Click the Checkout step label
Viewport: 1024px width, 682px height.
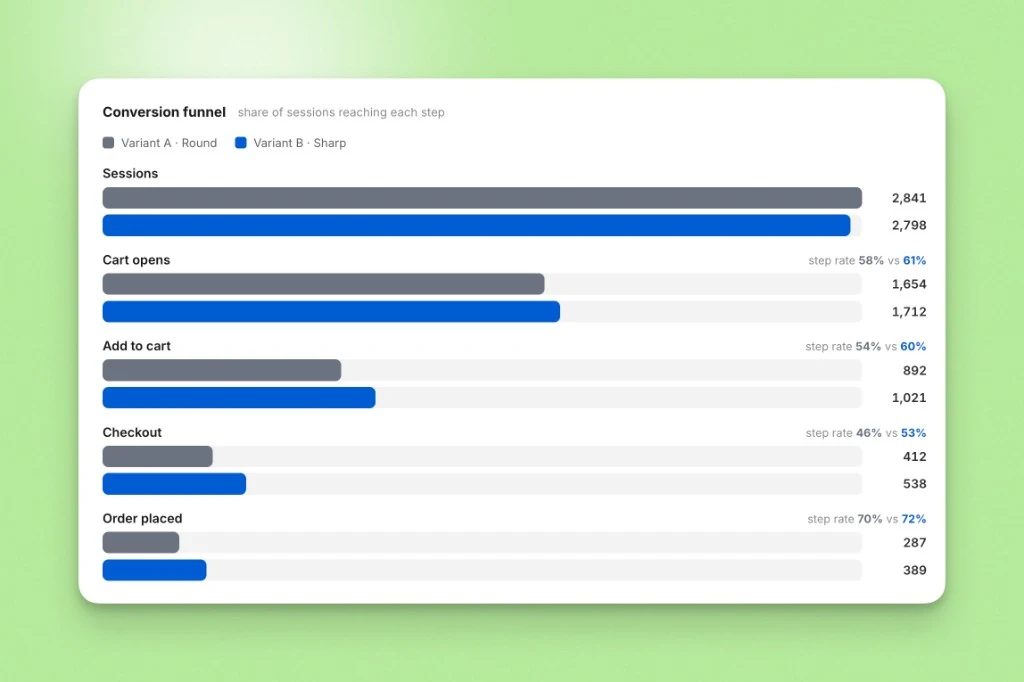(132, 432)
